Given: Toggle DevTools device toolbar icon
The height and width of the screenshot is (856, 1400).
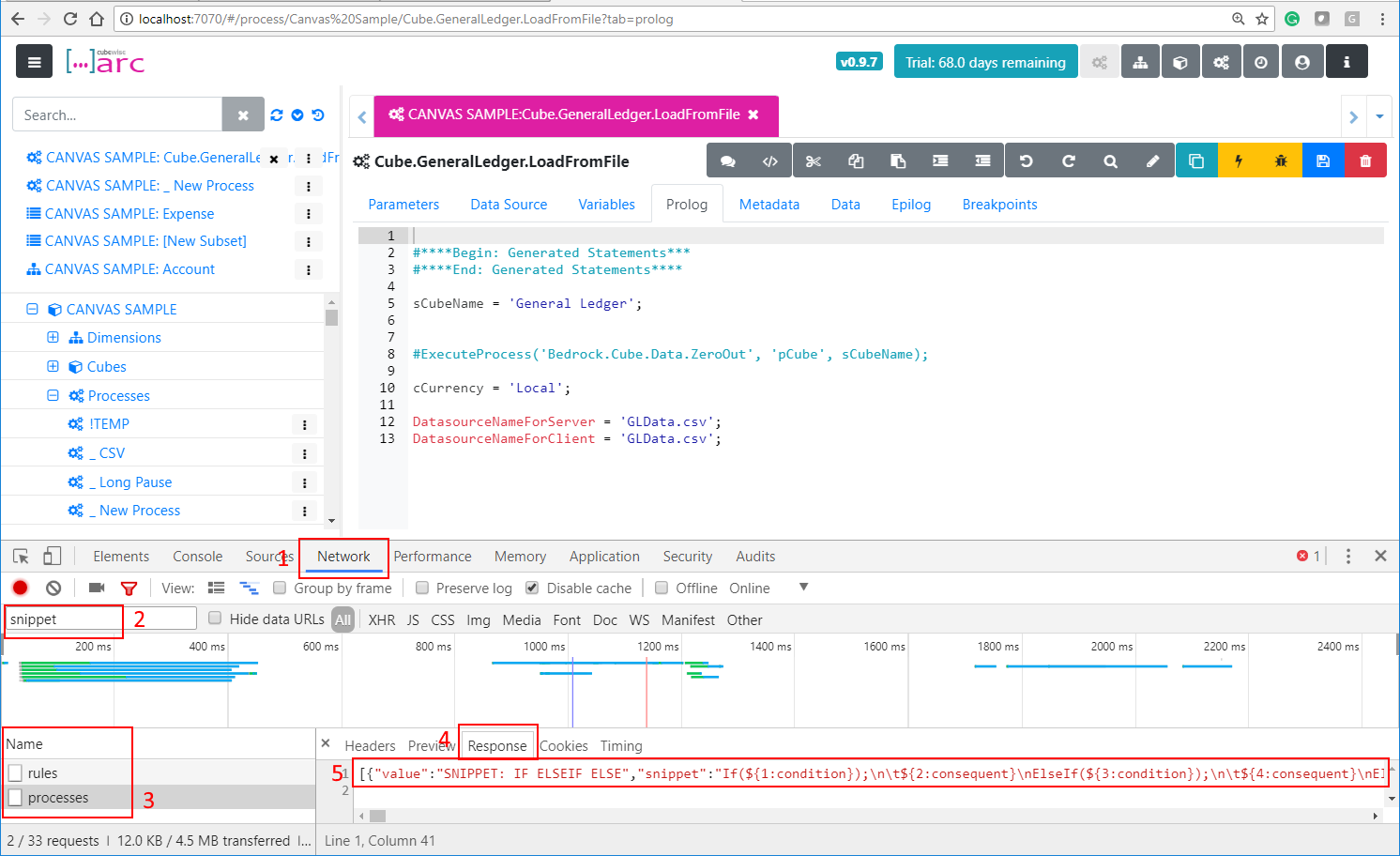Looking at the screenshot, I should pos(53,556).
